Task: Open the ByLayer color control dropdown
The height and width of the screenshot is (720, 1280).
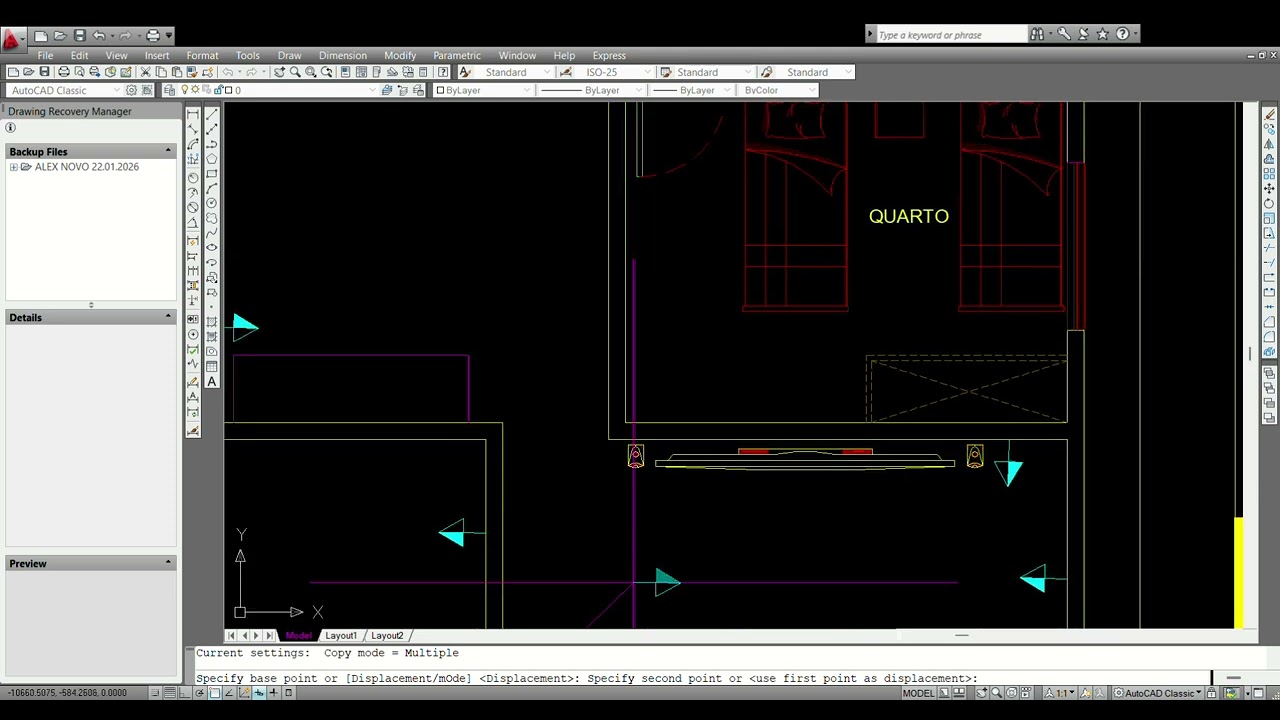Action: click(527, 90)
